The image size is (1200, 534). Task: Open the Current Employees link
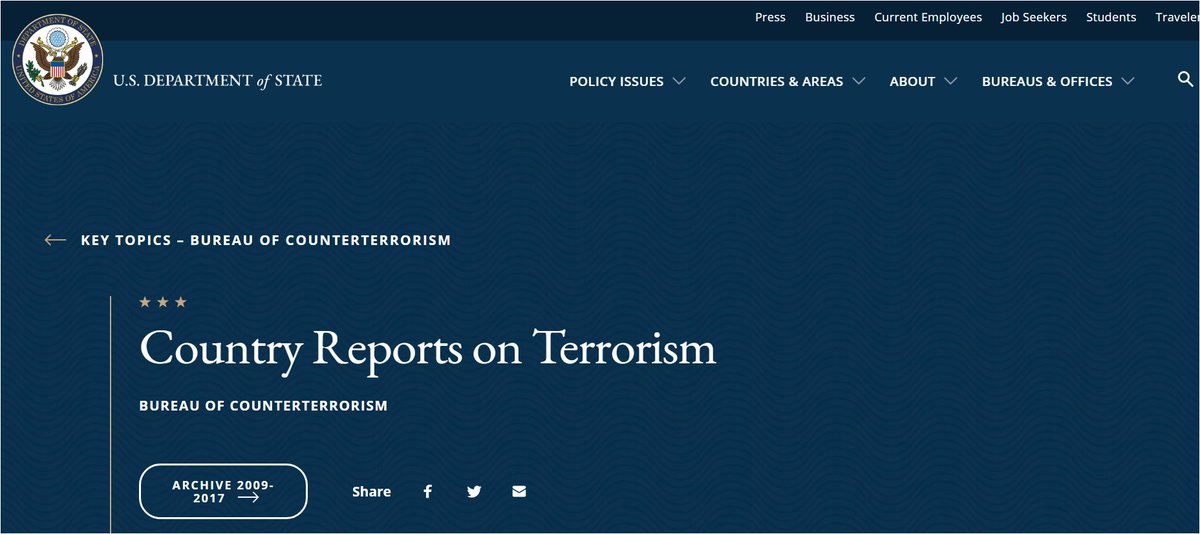[x=928, y=17]
